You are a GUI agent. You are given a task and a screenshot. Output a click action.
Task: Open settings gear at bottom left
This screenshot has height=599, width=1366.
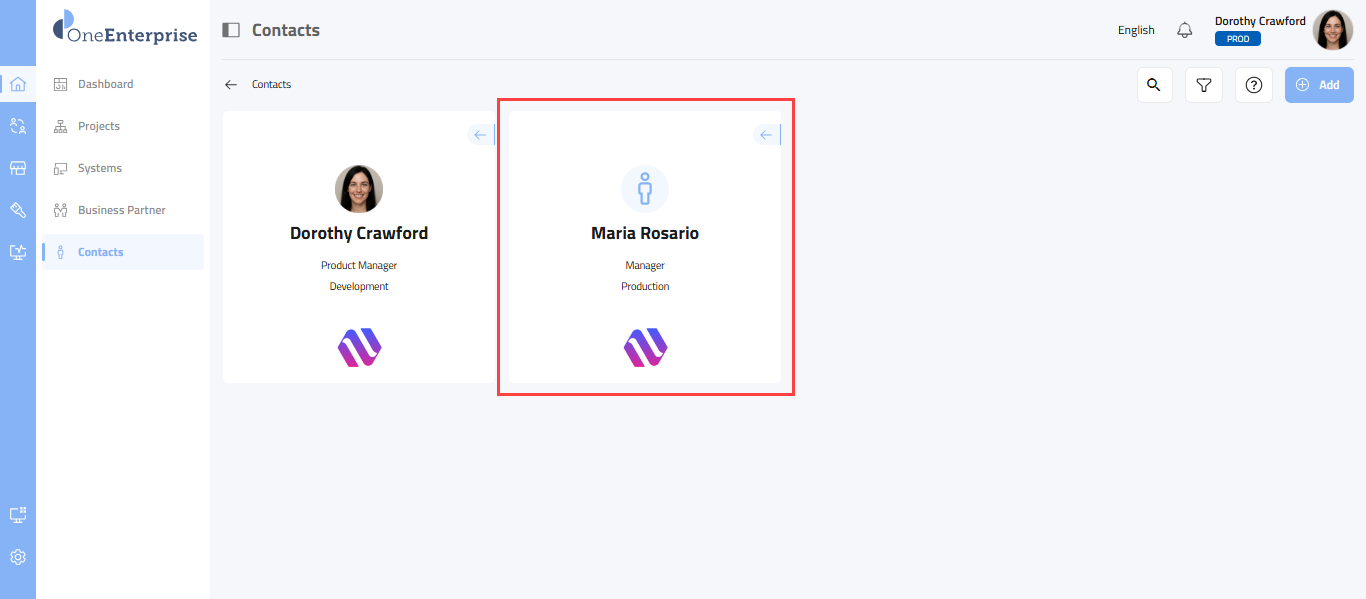point(17,557)
